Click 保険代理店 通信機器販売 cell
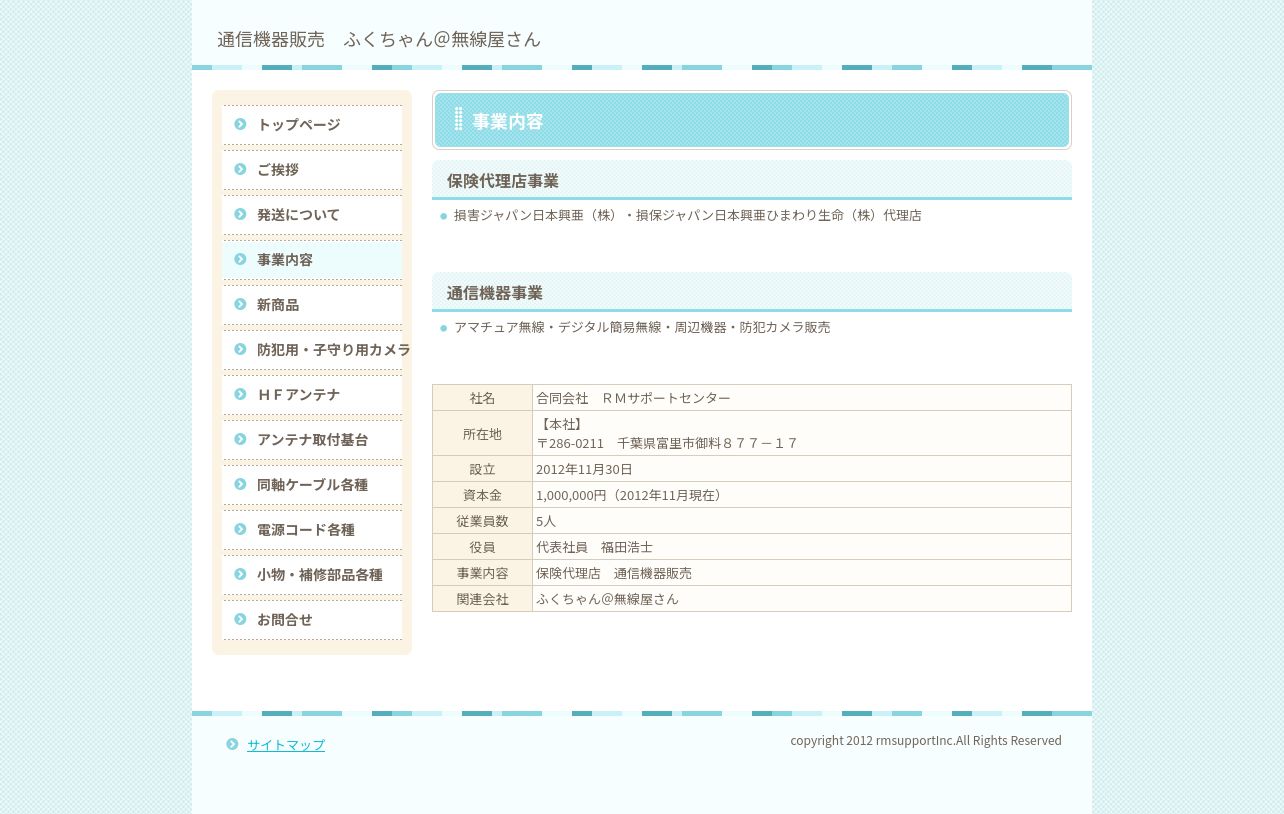The height and width of the screenshot is (814, 1284). click(x=802, y=573)
